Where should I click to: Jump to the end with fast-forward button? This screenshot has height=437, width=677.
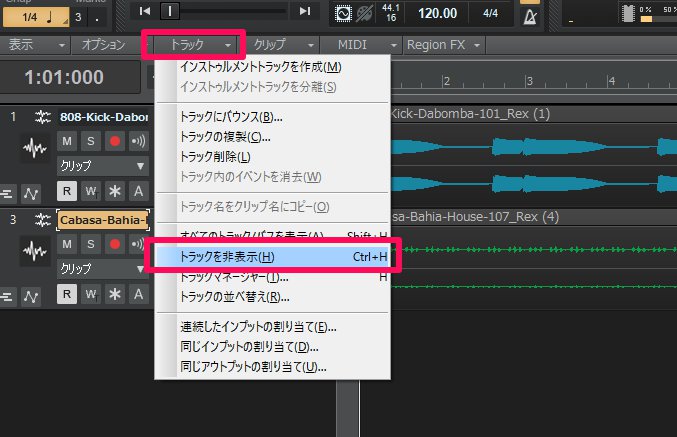click(305, 11)
